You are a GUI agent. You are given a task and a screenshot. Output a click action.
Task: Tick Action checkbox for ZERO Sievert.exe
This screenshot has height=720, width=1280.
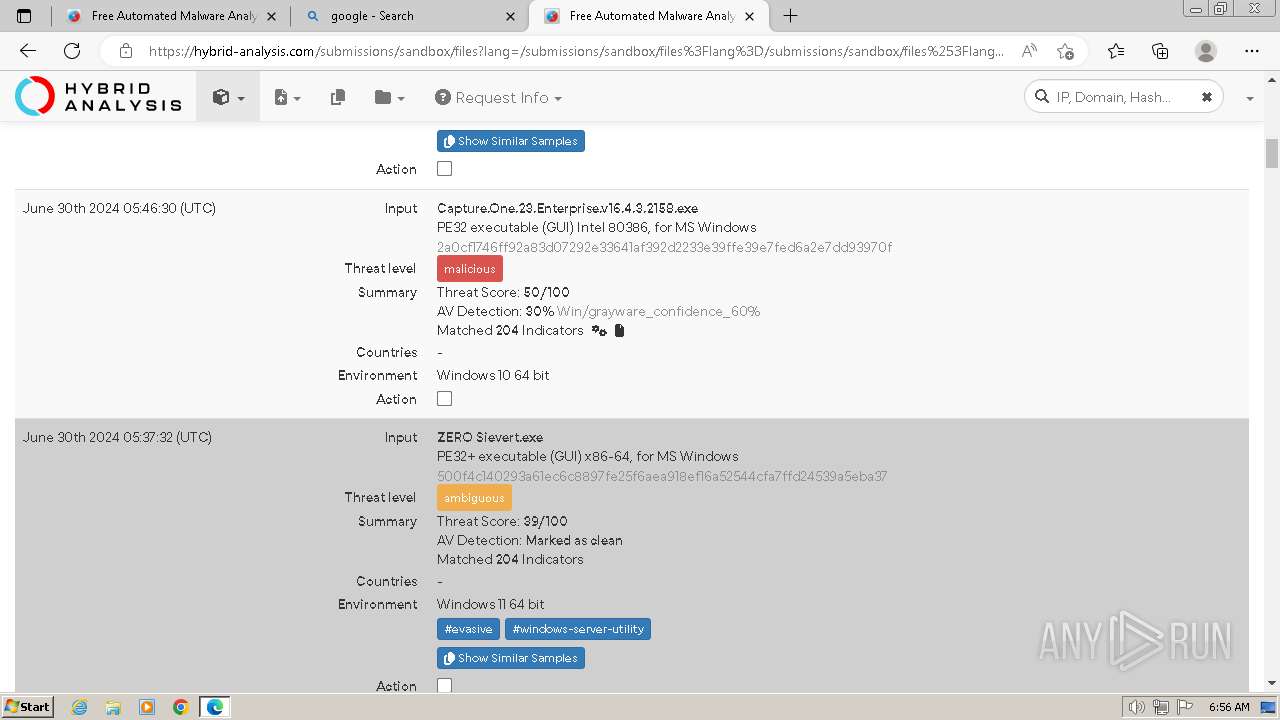[445, 685]
